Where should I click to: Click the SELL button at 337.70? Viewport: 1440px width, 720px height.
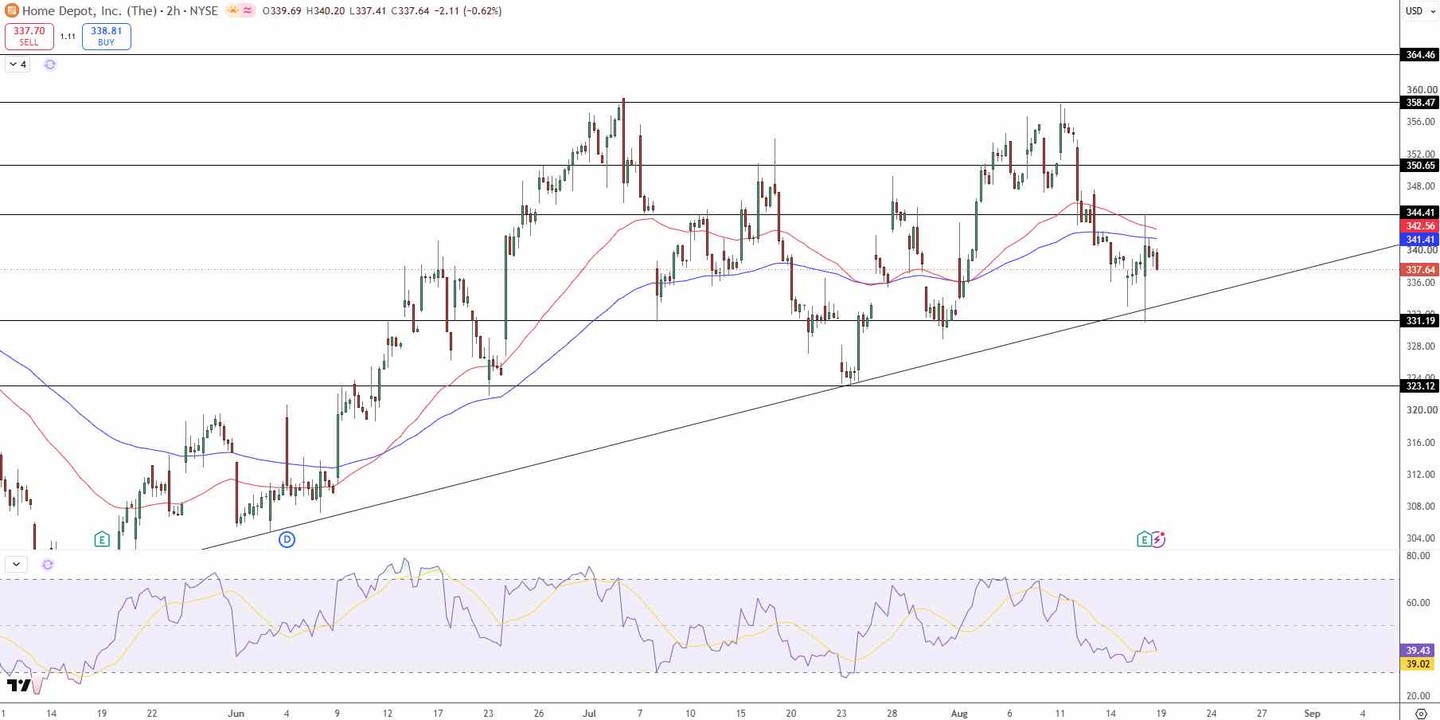29,36
